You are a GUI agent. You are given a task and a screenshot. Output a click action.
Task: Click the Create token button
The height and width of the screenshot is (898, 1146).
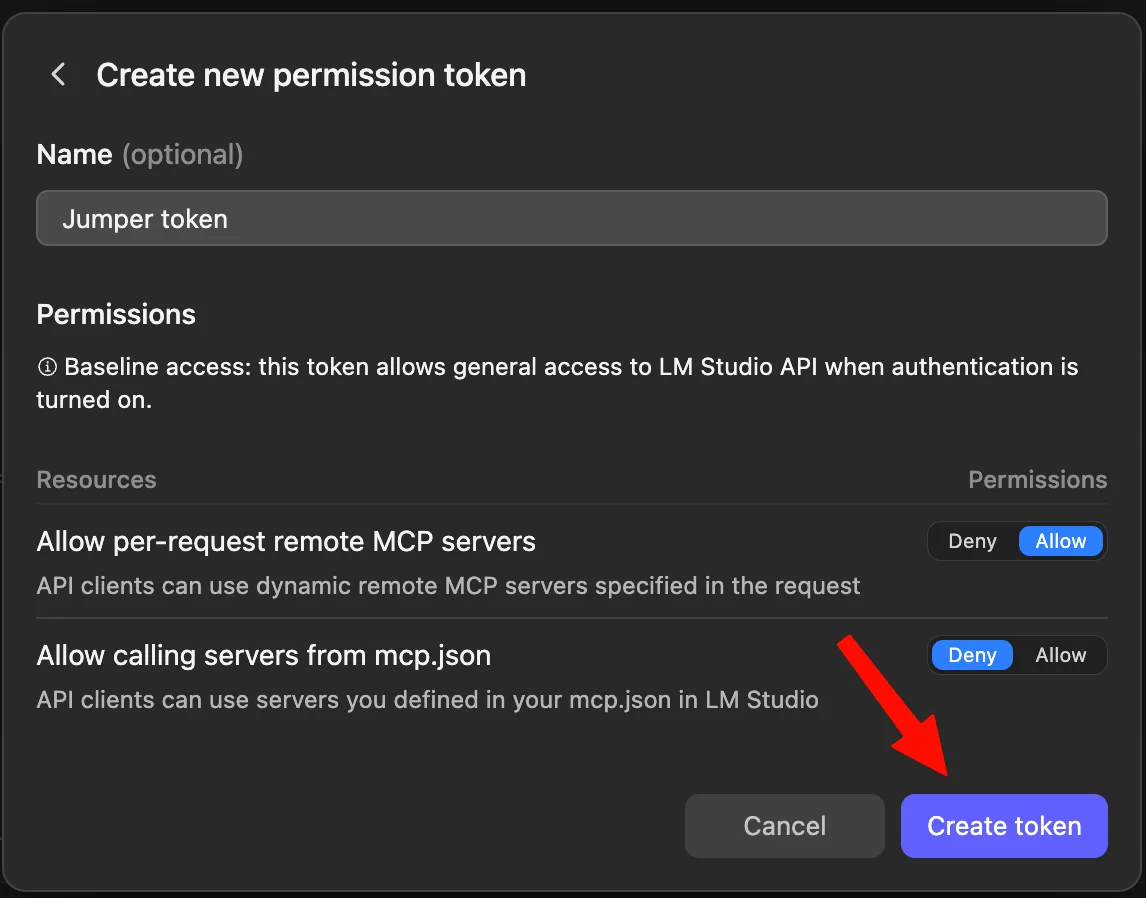coord(1004,826)
